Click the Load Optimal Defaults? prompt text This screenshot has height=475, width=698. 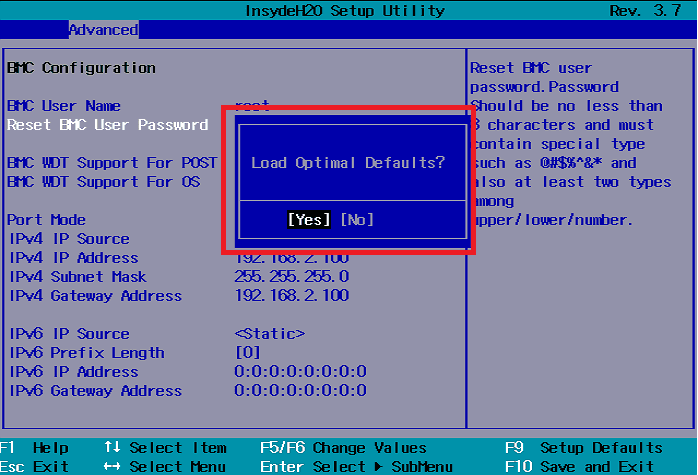coord(348,163)
